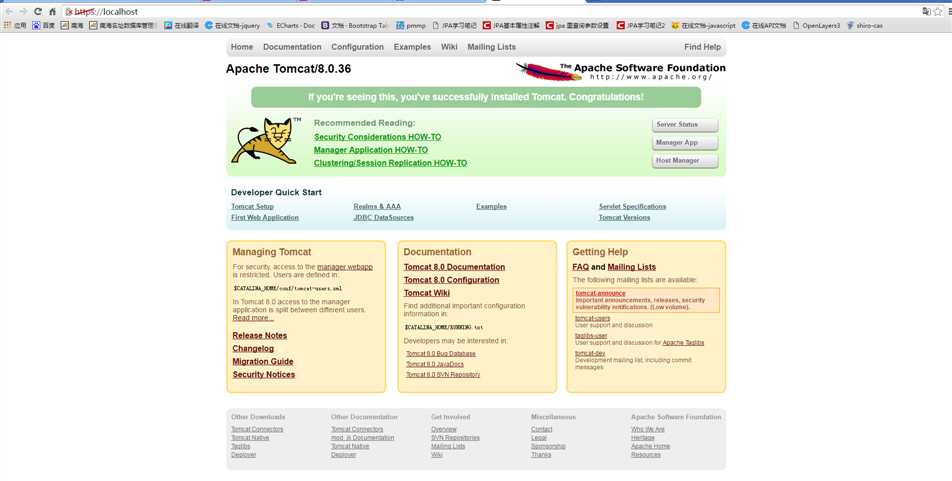Open the 在线API文档 bookmark

764,26
